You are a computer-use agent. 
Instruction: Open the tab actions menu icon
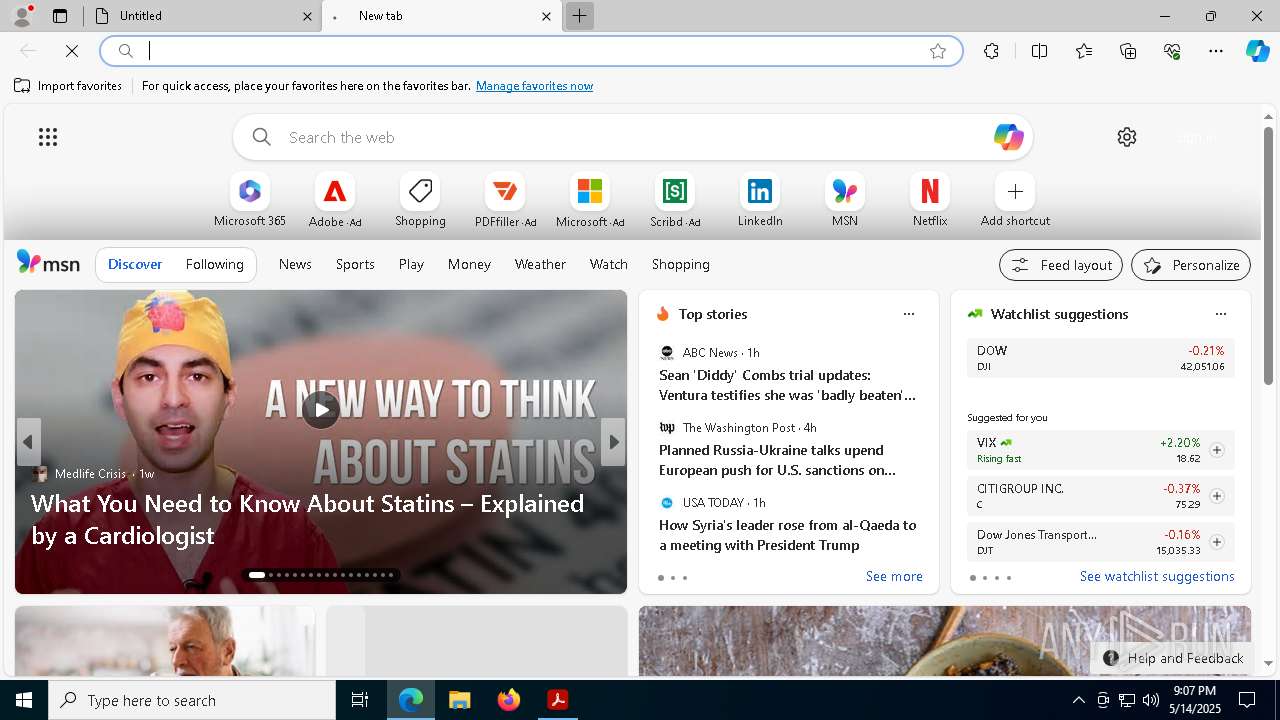(60, 16)
